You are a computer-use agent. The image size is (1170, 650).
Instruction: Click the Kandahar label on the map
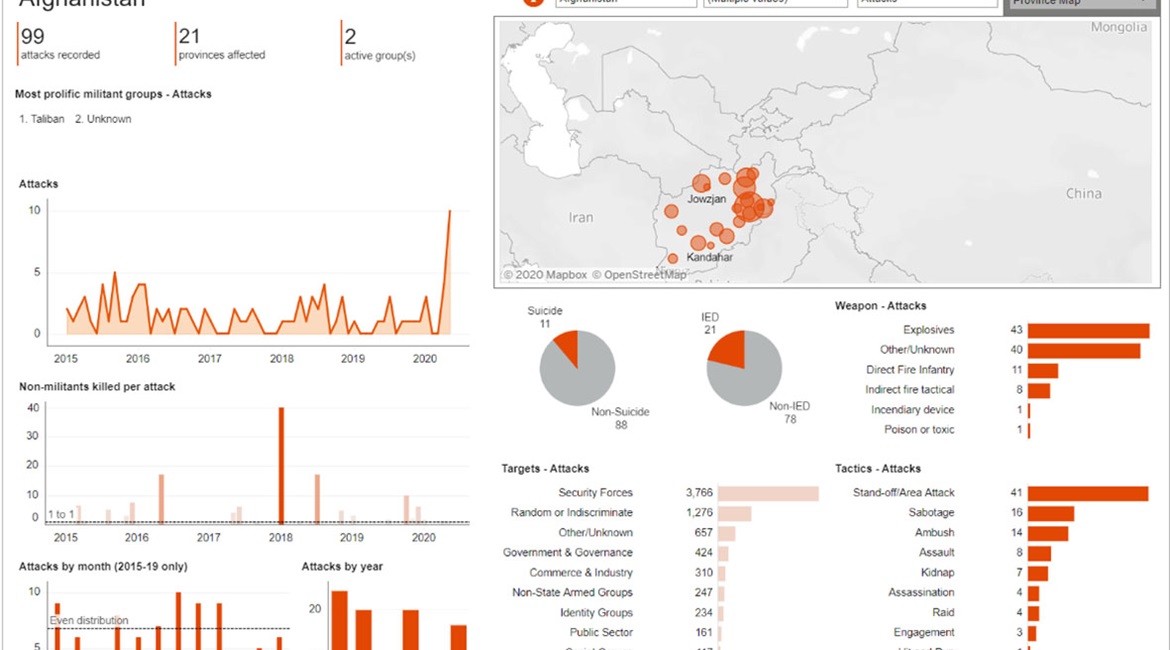[709, 257]
